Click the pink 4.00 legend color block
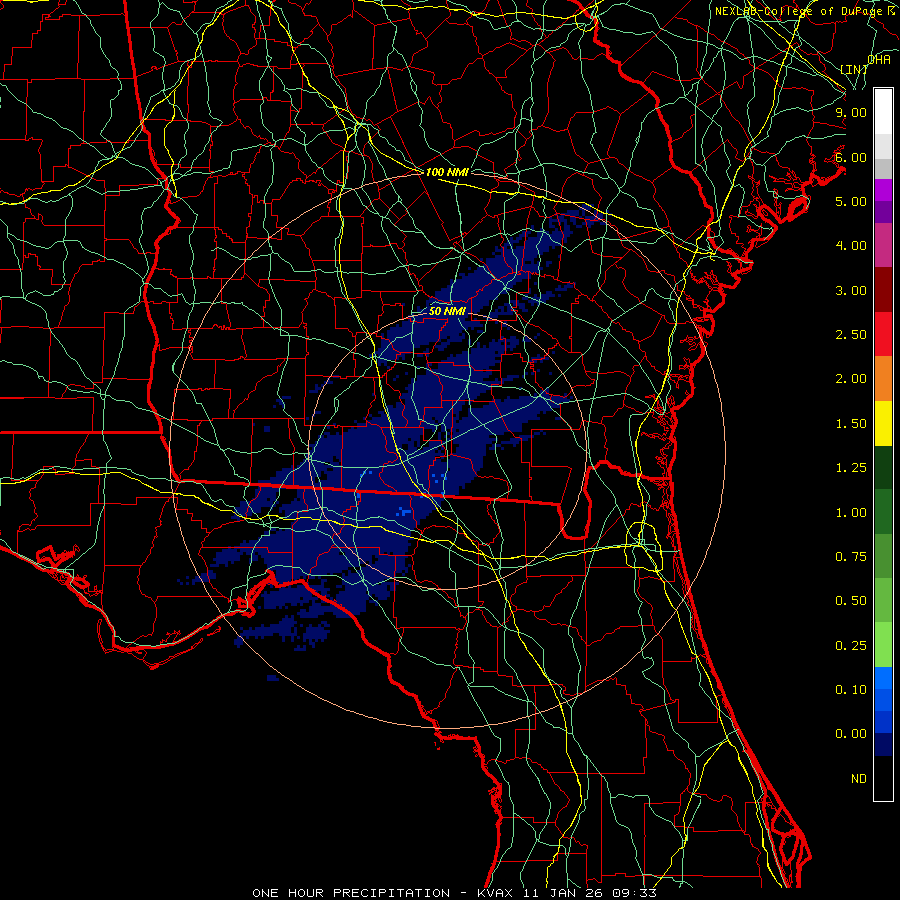This screenshot has width=900, height=900. click(883, 245)
